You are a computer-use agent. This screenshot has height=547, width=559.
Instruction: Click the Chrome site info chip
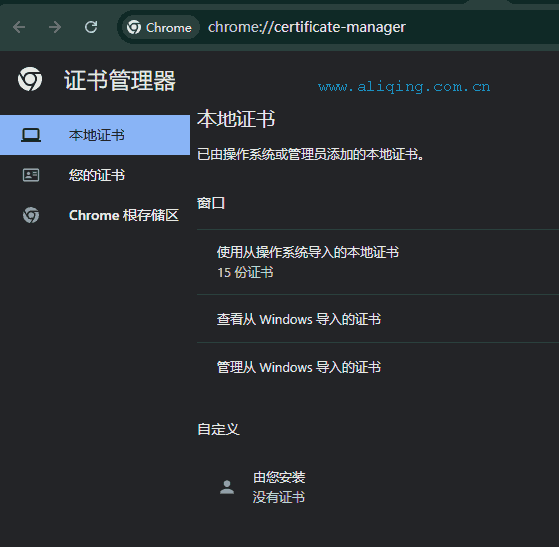[x=160, y=27]
